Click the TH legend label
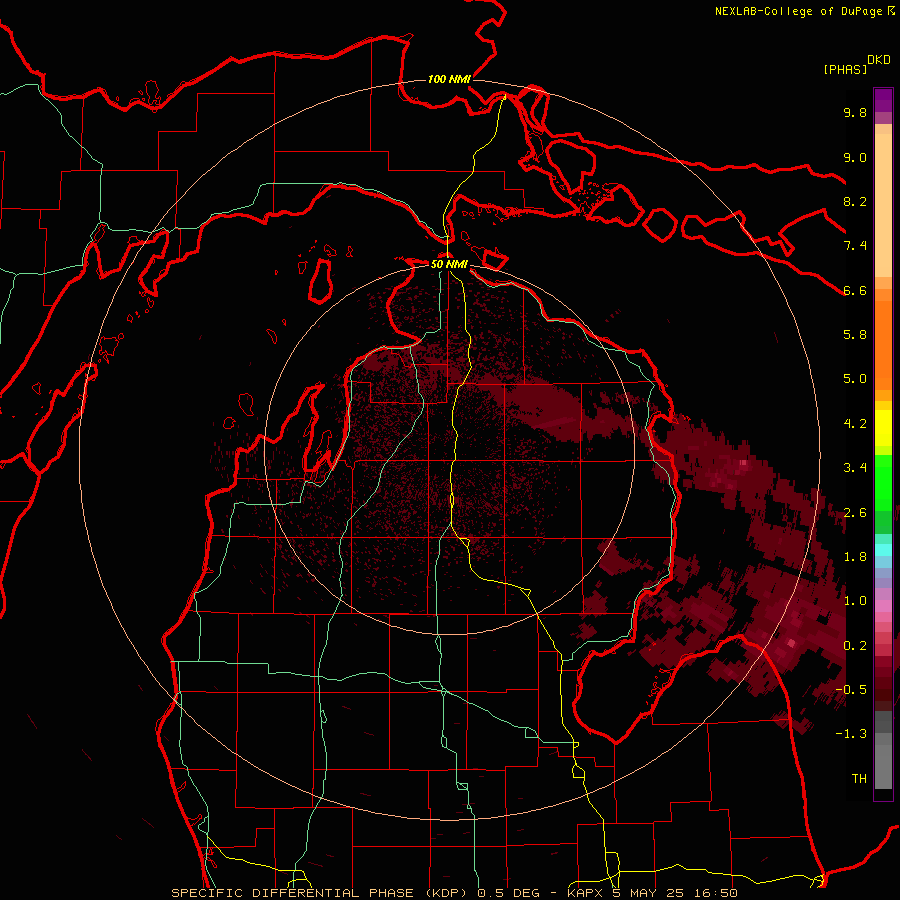 (x=859, y=779)
